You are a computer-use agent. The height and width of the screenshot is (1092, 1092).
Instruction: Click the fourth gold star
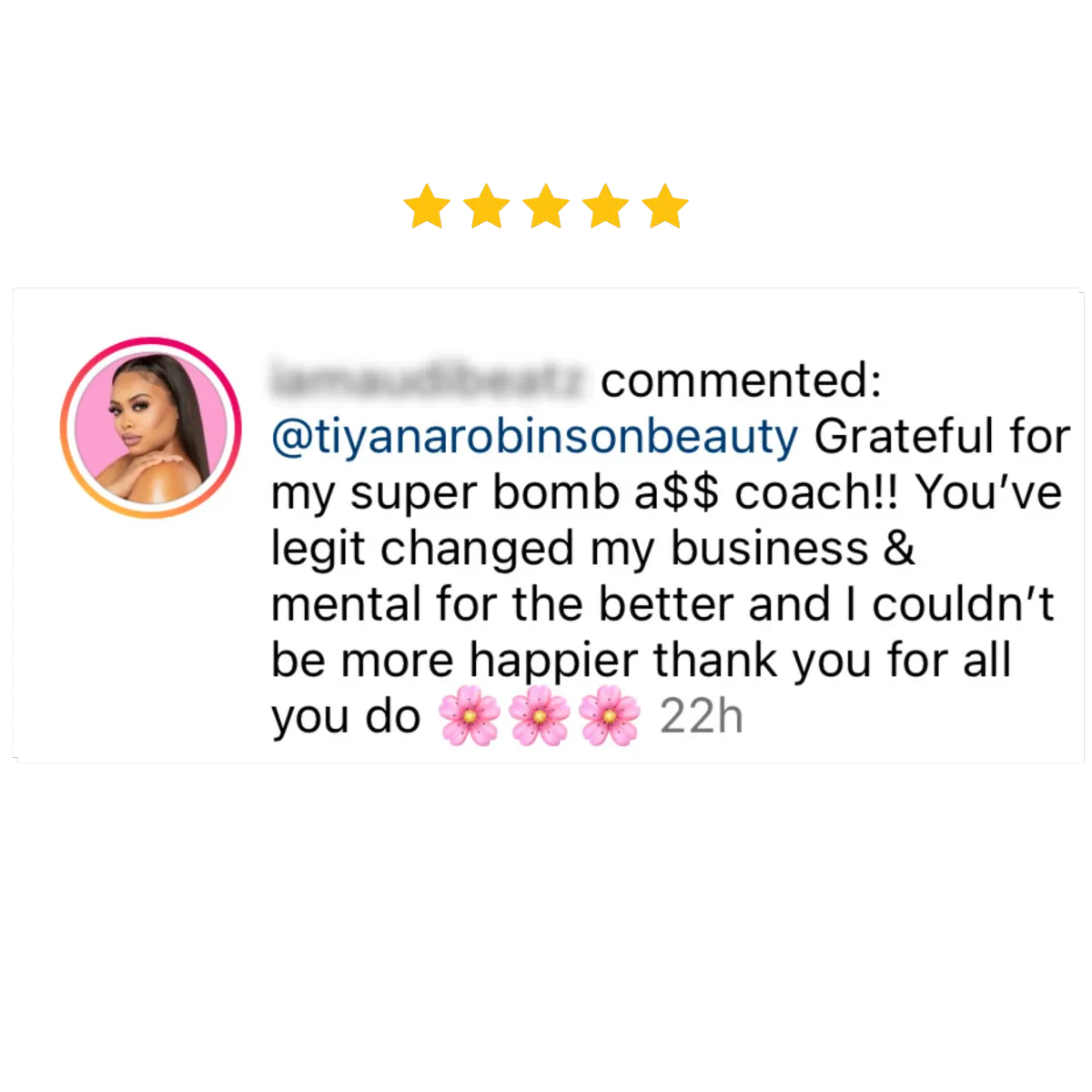(606, 207)
